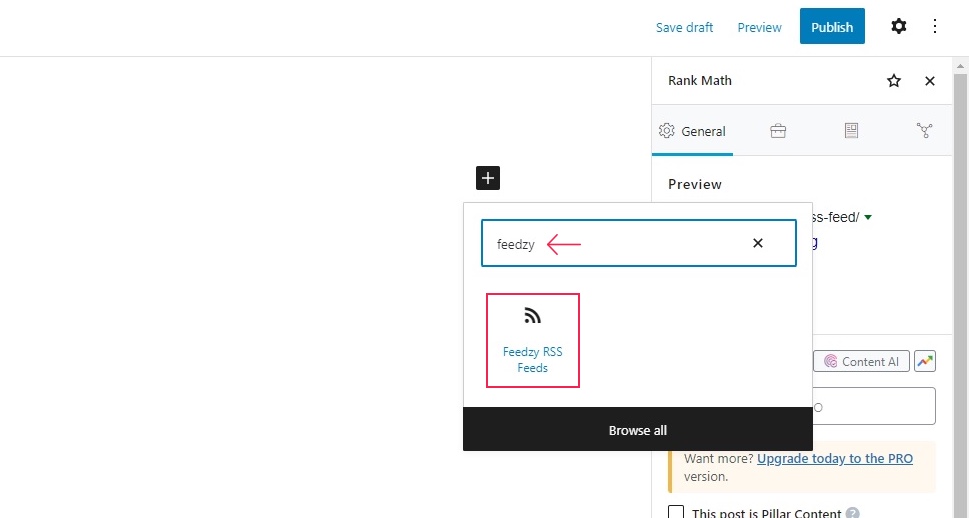Insert the Feedzy RSS Feeds block
969x518 pixels.
click(x=533, y=341)
